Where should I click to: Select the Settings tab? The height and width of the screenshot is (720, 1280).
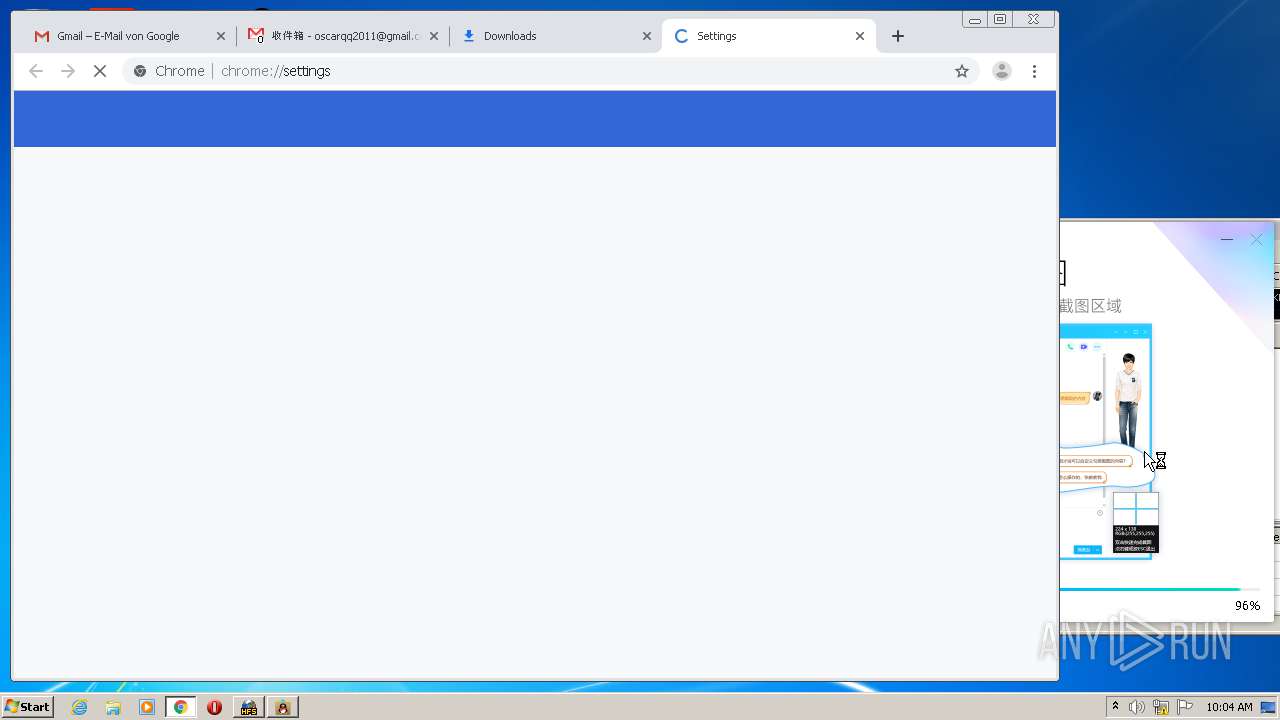click(x=768, y=36)
